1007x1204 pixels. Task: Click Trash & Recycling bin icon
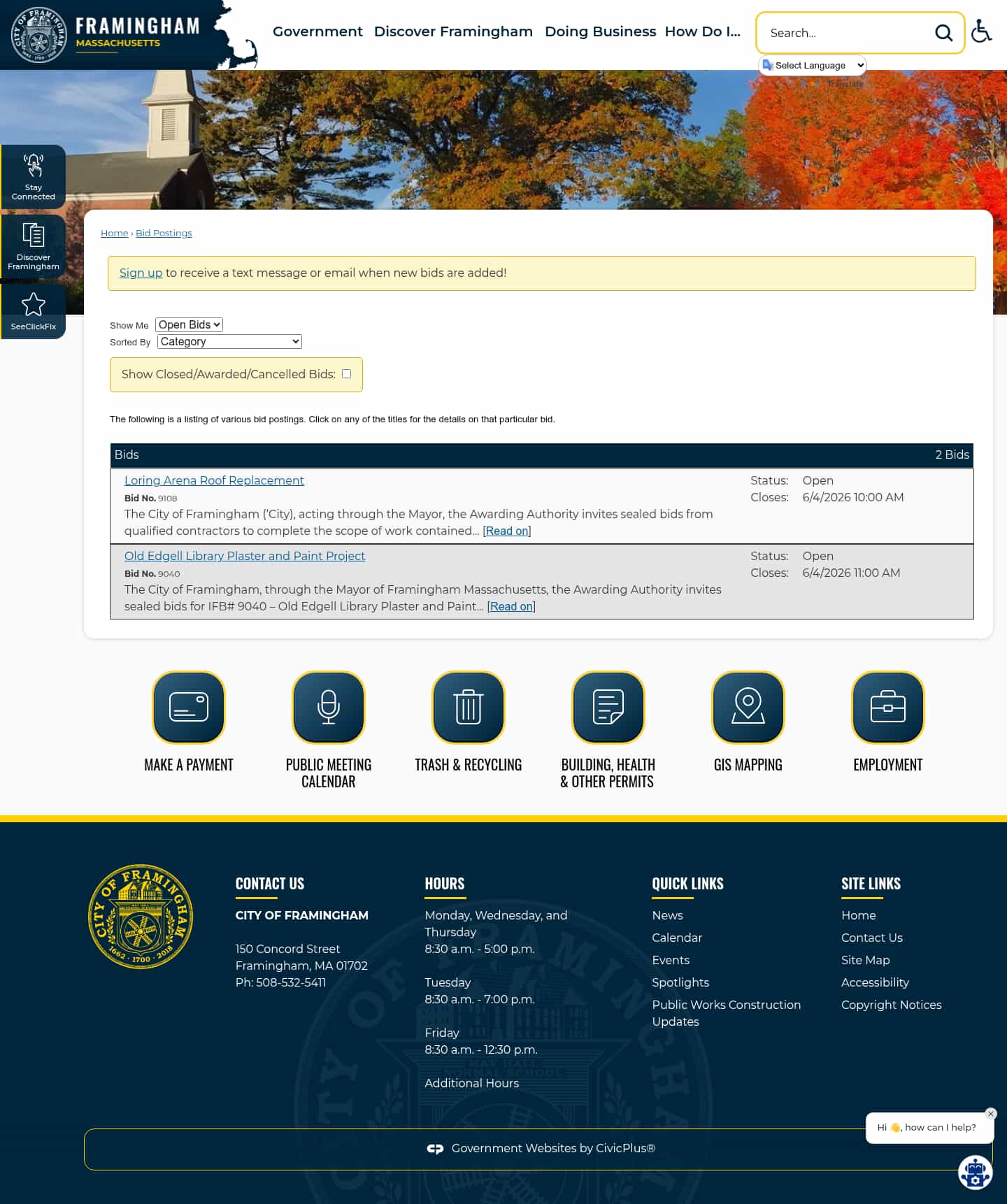pyautogui.click(x=469, y=707)
